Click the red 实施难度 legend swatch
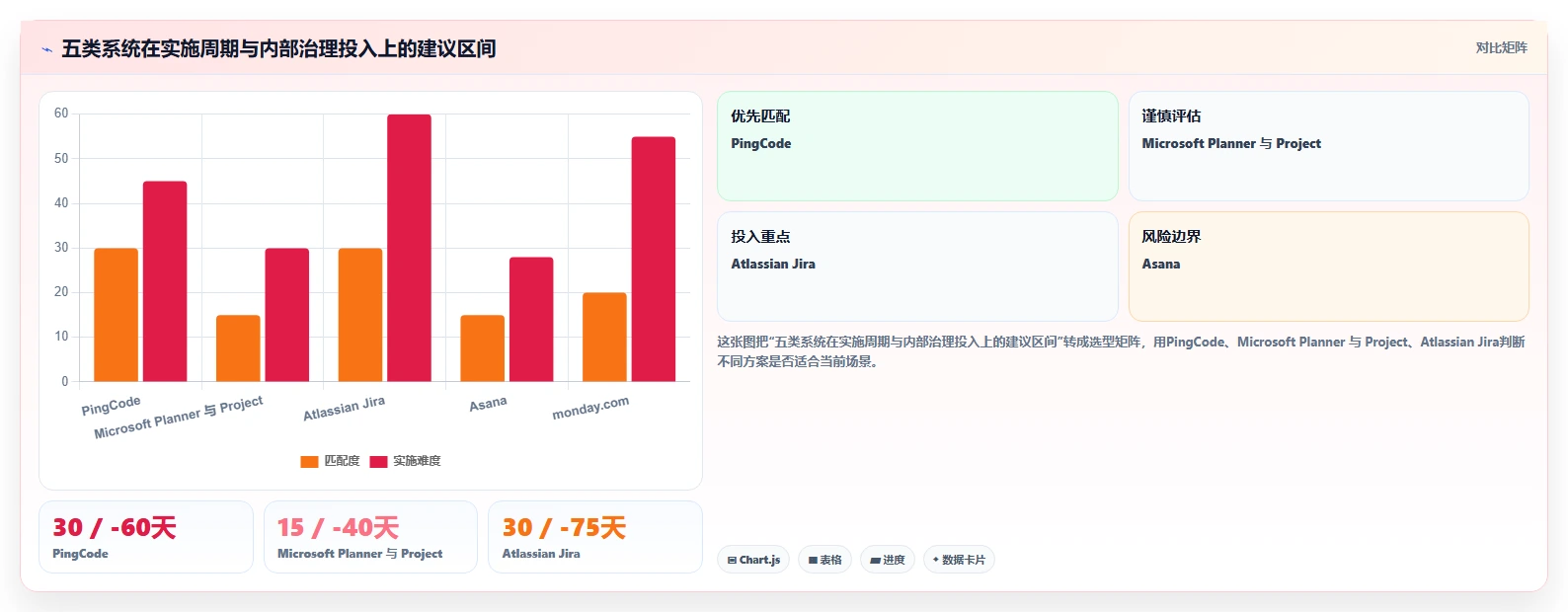Screen dimensions: 1568x612 [x=378, y=462]
